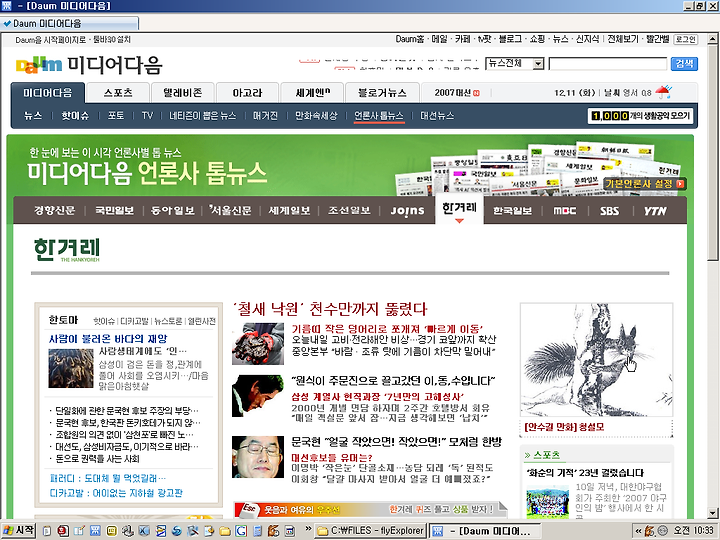Open 대선뉴스 submenu item

[437, 116]
